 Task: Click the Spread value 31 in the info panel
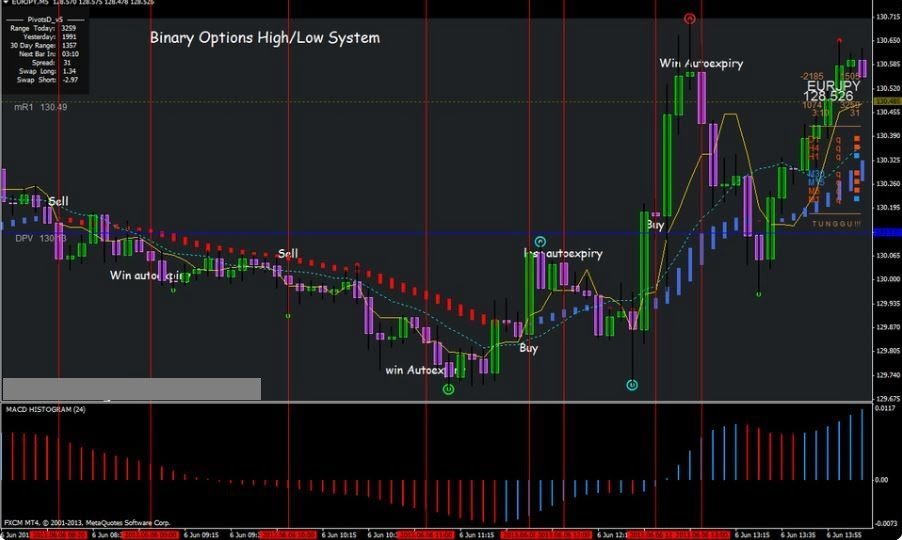tap(67, 63)
